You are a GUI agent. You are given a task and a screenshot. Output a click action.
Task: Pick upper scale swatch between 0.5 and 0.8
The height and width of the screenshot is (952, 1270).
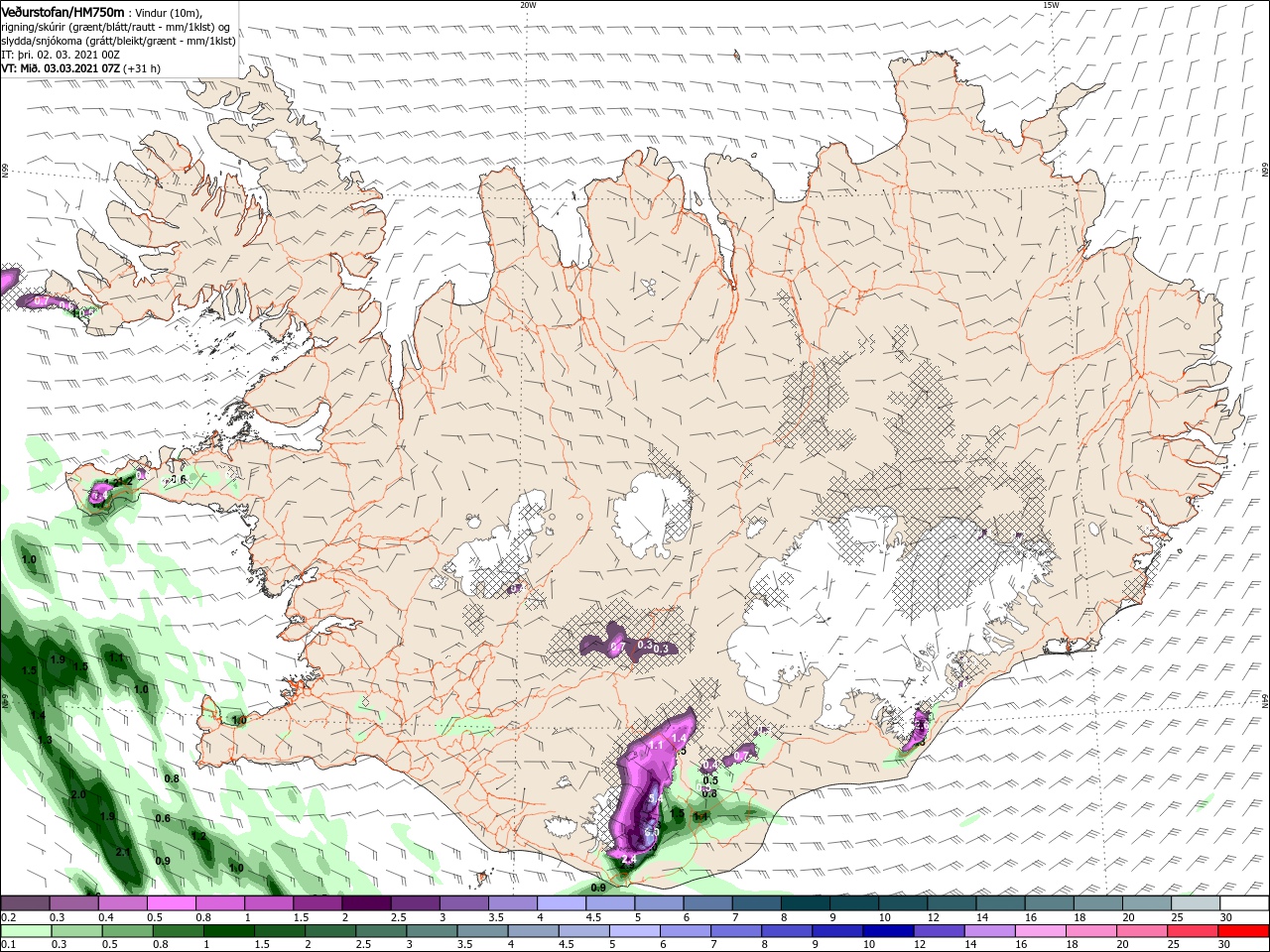click(x=171, y=903)
